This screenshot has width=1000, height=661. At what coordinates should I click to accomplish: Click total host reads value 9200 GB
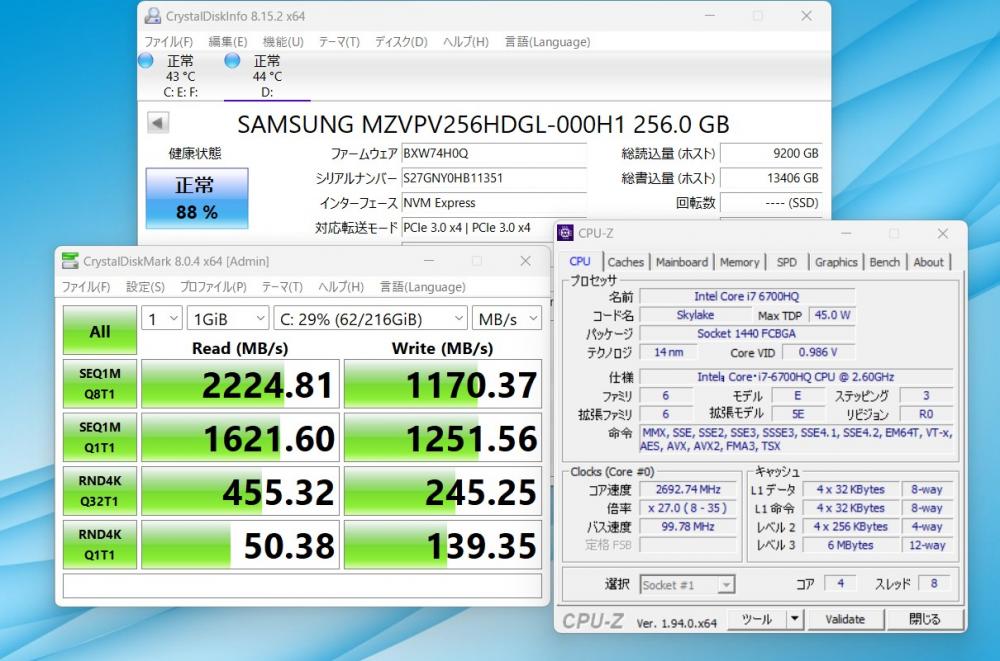click(771, 153)
